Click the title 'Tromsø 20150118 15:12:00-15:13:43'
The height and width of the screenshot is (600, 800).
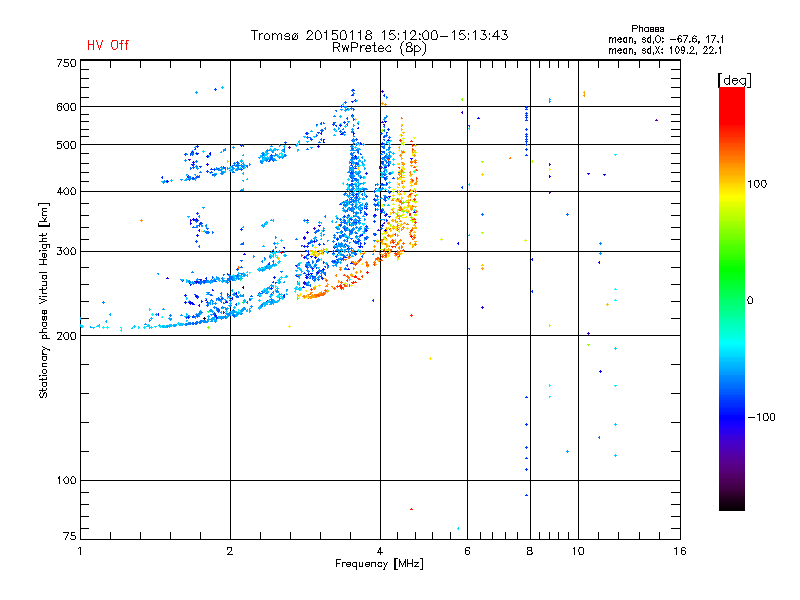379,35
